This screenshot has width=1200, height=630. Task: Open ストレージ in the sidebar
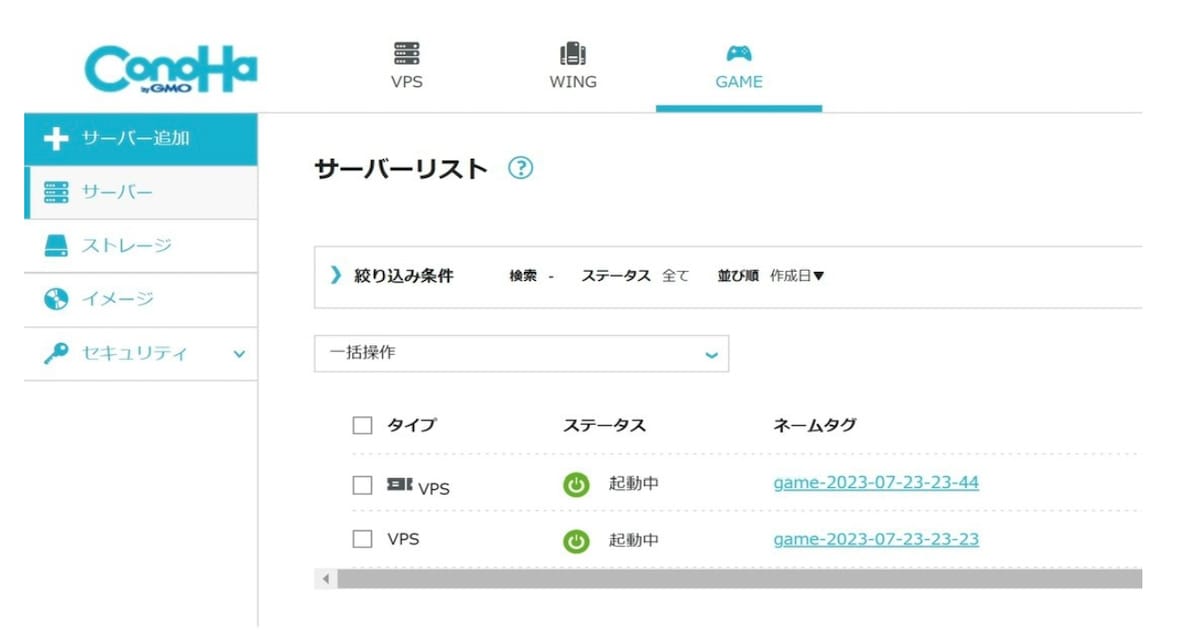coord(140,246)
